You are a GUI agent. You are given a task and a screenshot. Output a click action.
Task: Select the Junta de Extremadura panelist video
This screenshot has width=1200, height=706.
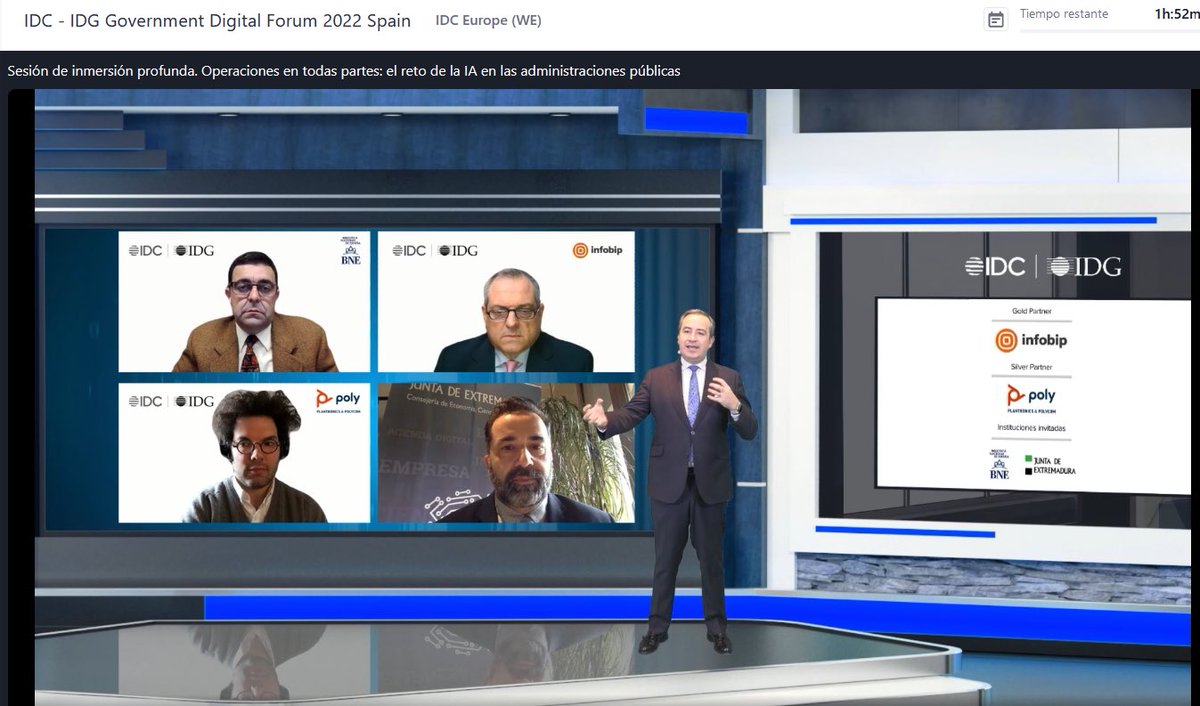point(506,452)
